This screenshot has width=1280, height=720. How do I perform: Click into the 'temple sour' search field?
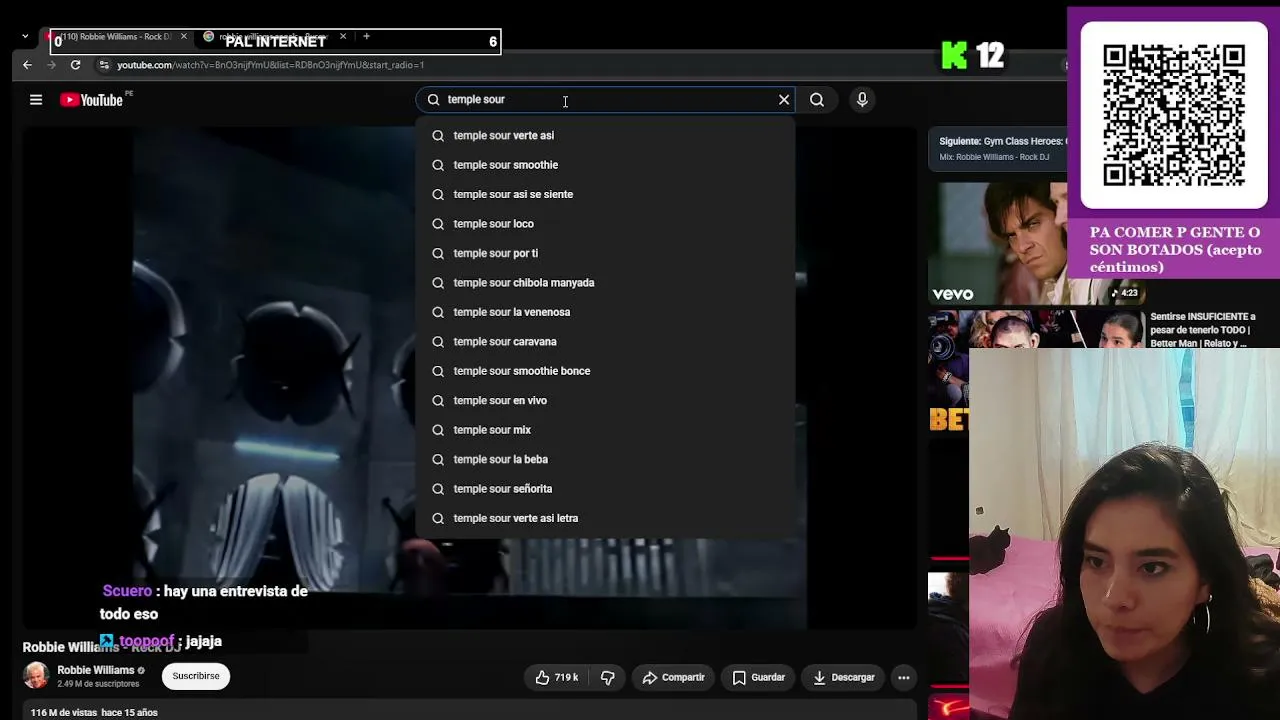[606, 100]
